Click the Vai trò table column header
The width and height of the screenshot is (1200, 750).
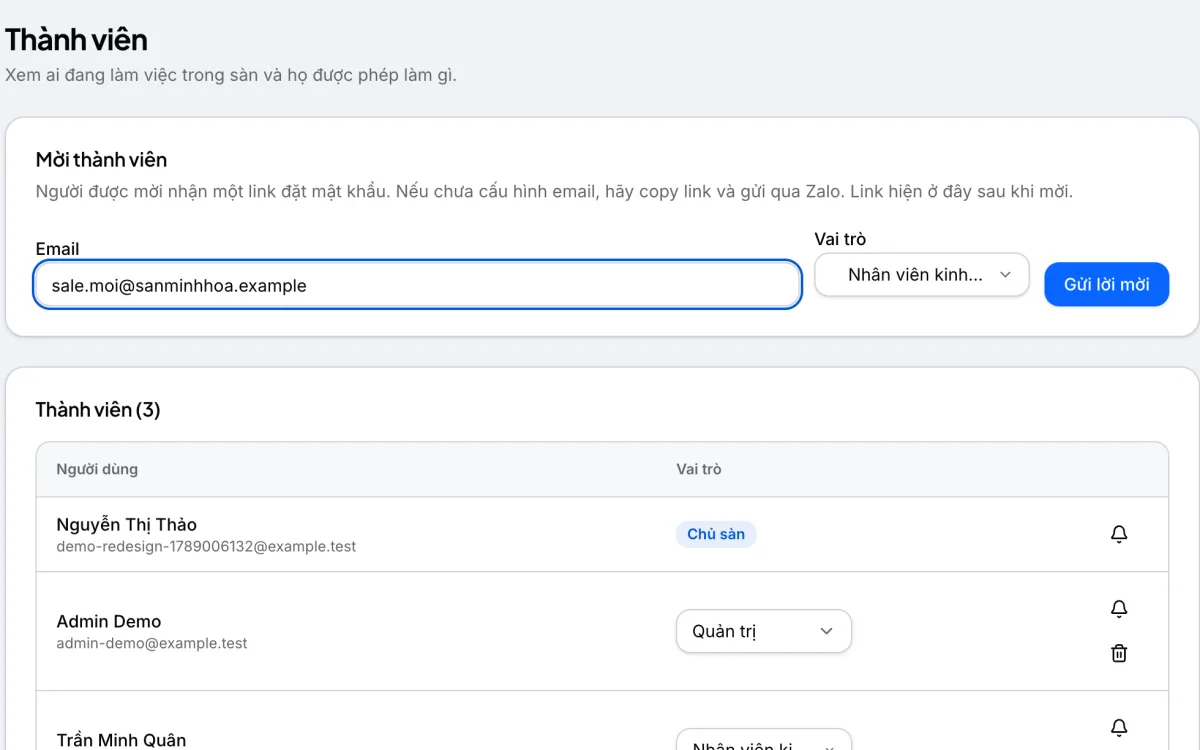click(699, 469)
